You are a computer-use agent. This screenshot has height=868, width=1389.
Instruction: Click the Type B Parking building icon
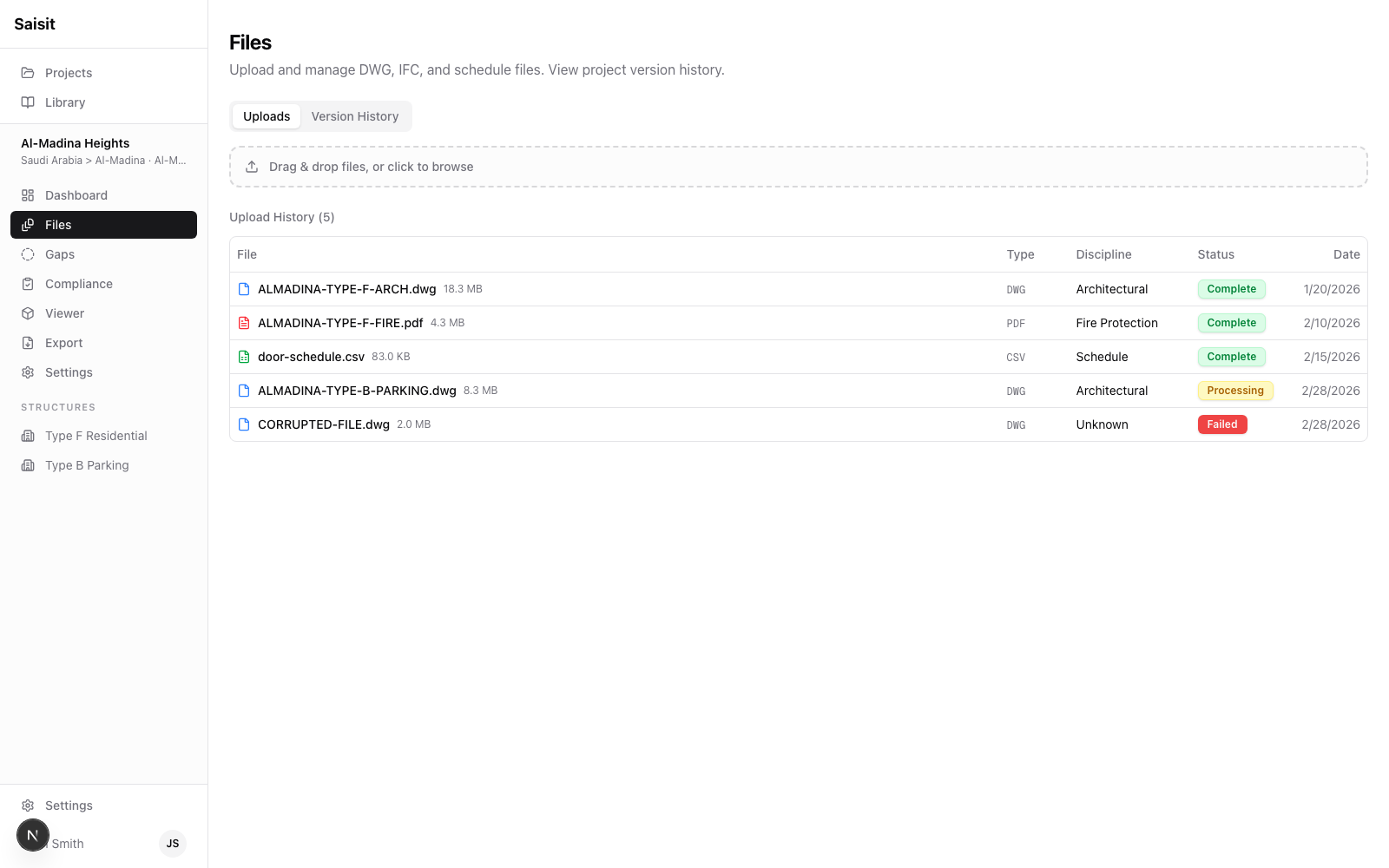click(28, 465)
